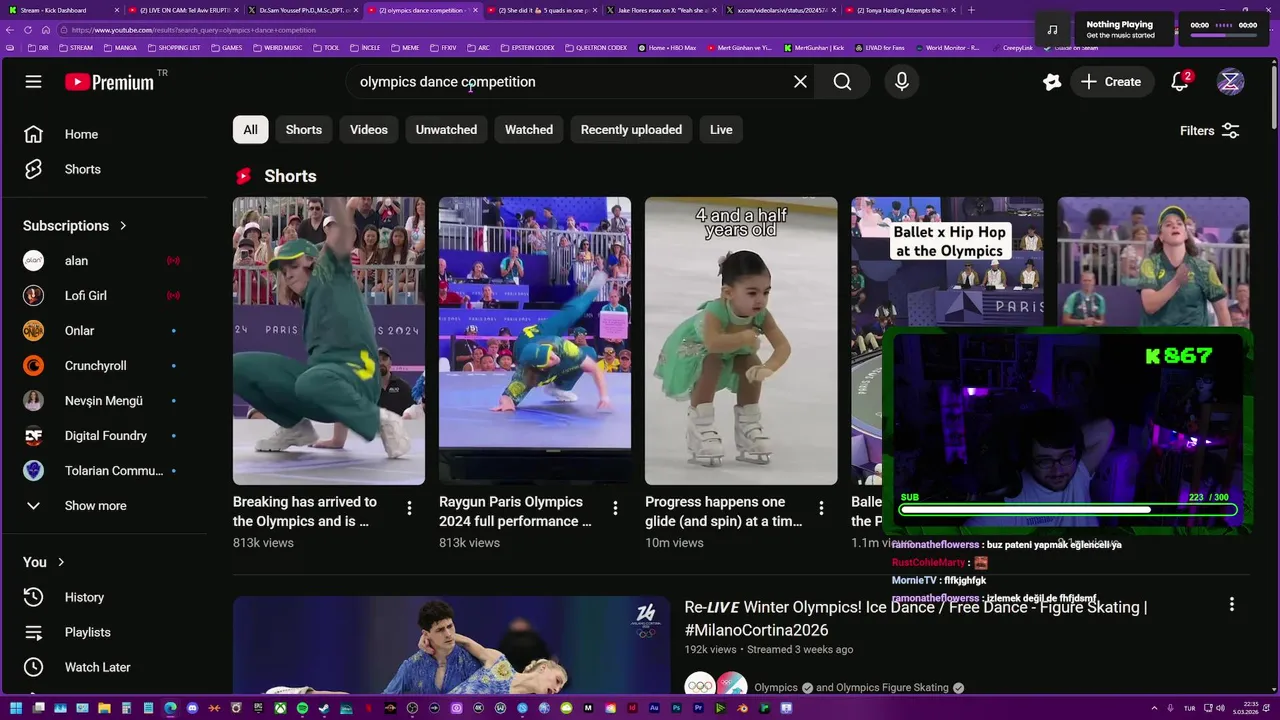Open options for Re-LIVE Winter Olympics video
Screen dimensions: 1280x720
pyautogui.click(x=1231, y=604)
